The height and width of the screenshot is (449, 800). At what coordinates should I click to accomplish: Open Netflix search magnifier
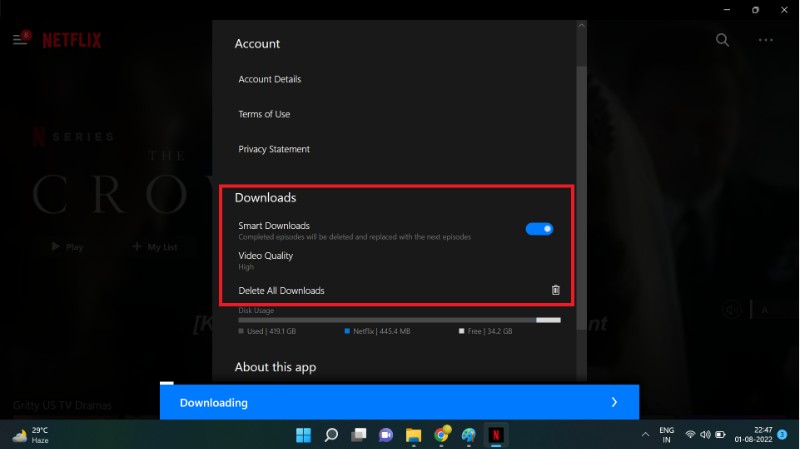click(x=722, y=40)
